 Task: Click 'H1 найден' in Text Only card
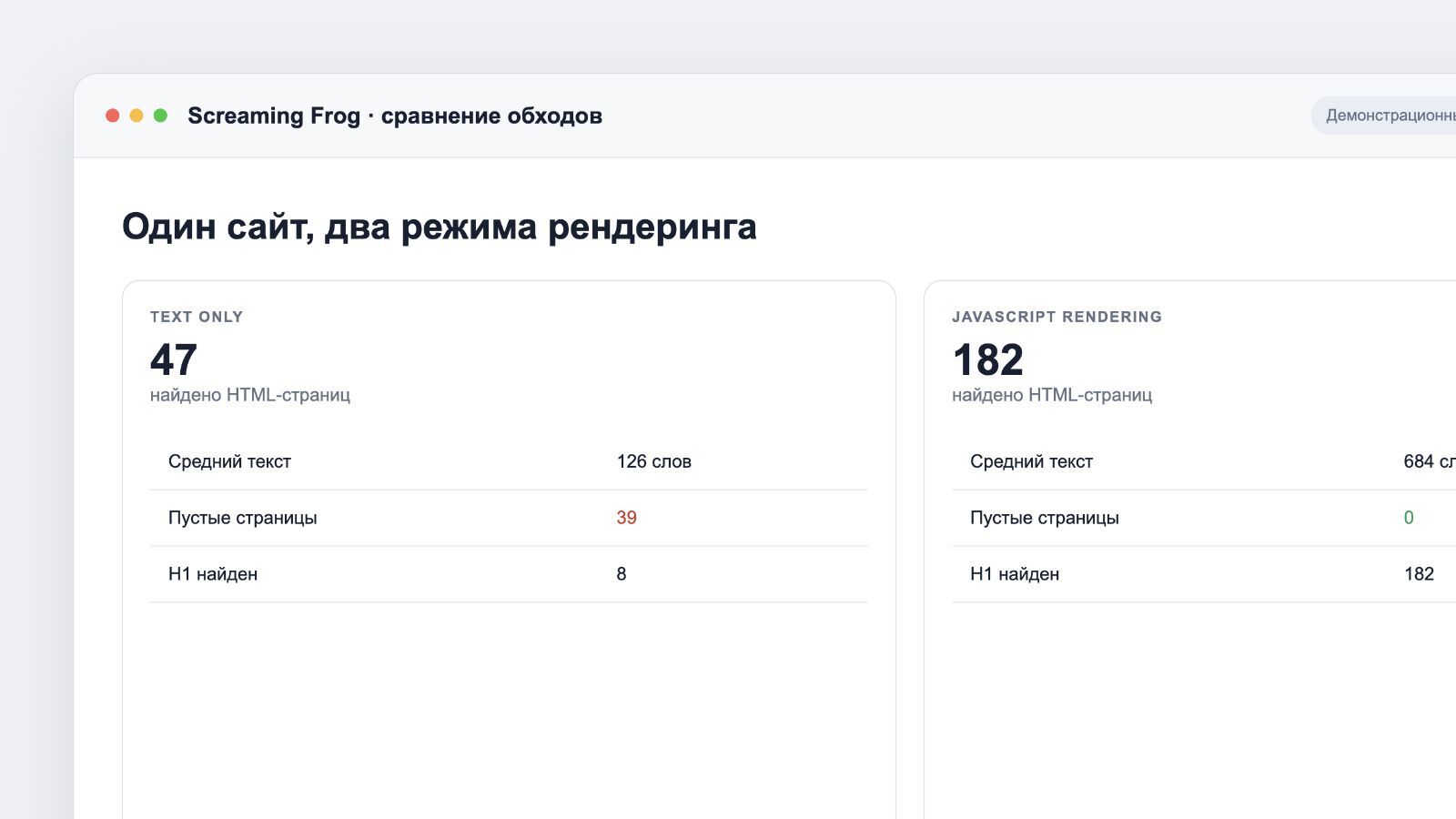tap(213, 574)
